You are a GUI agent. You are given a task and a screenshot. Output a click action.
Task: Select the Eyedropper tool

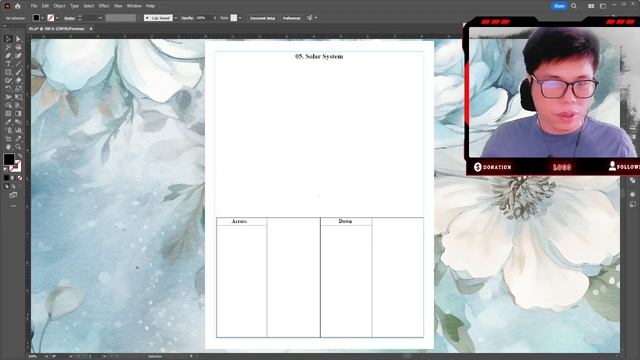pos(8,122)
